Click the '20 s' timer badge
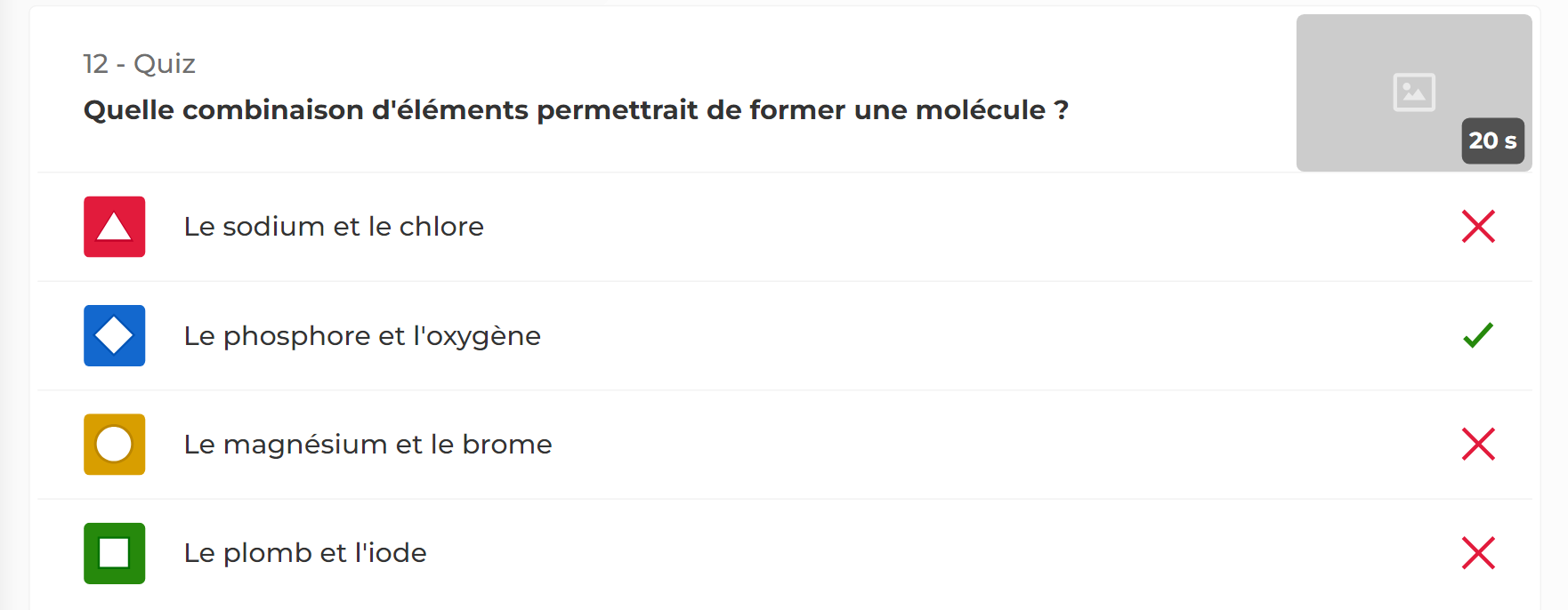This screenshot has width=1568, height=610. point(1492,140)
